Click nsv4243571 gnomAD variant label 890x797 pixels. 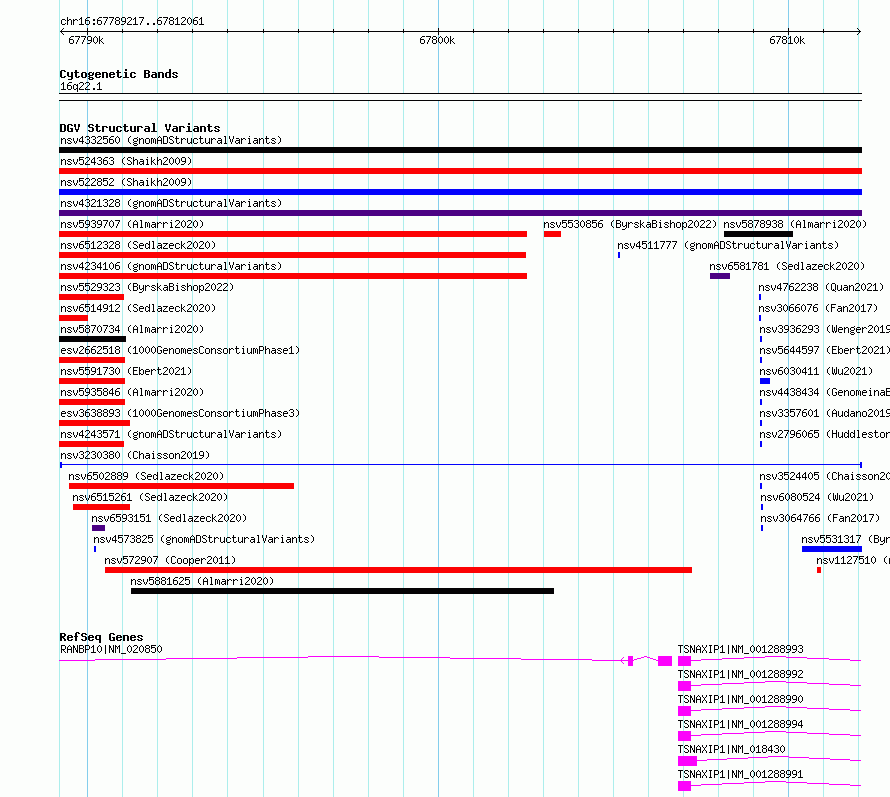(x=171, y=434)
